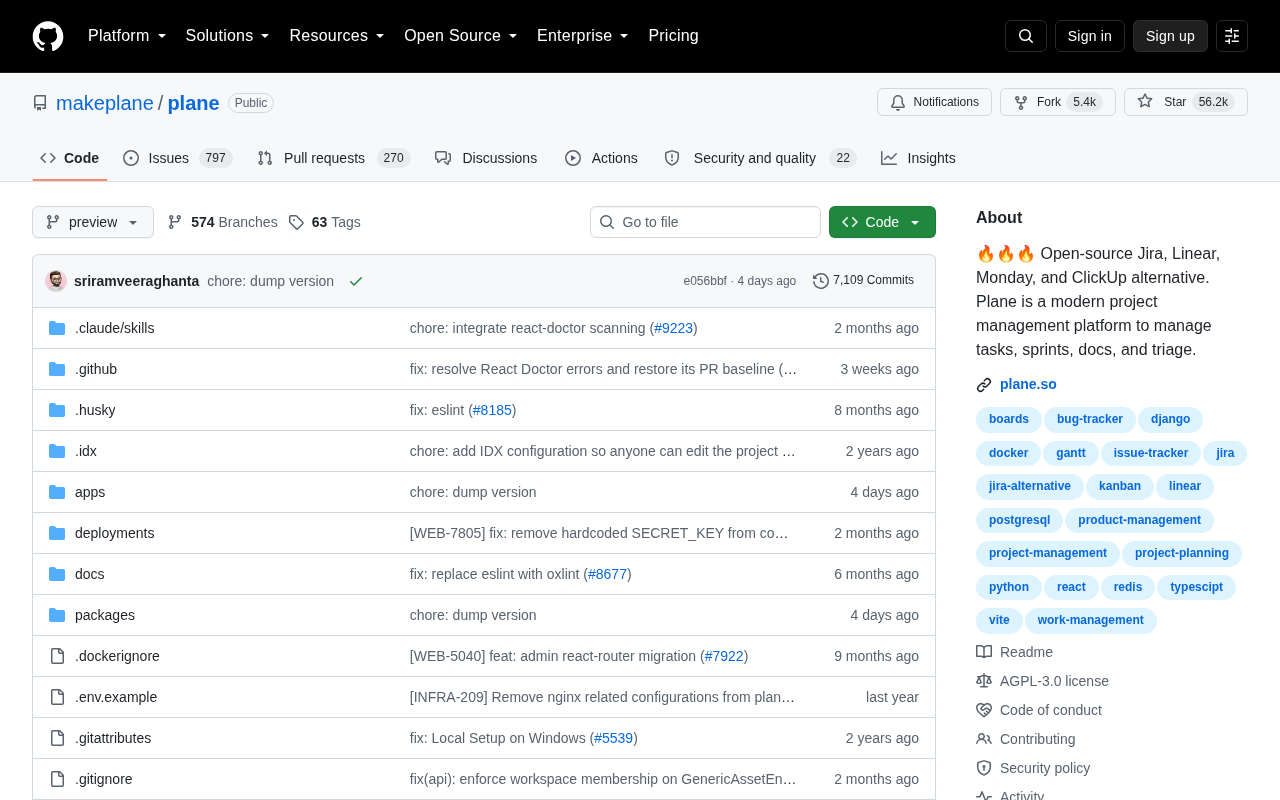
Task: Open the search magnifier button
Action: pyautogui.click(x=1026, y=36)
